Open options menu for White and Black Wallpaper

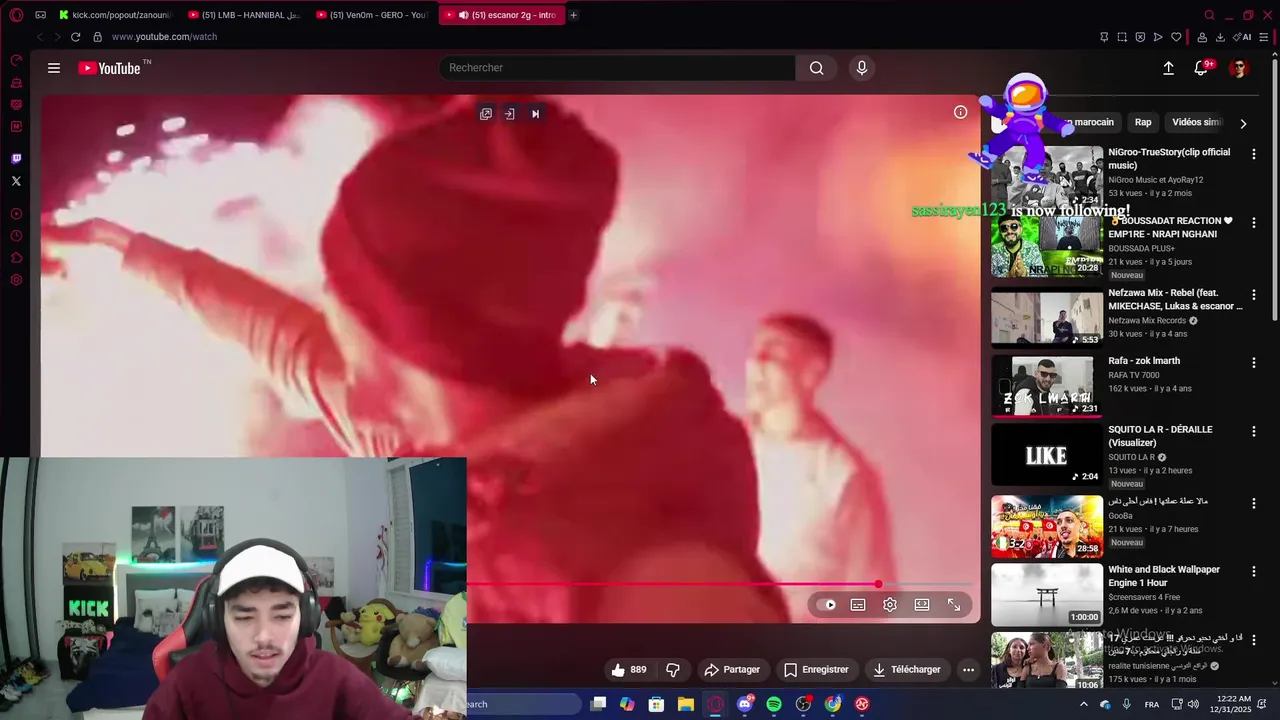1253,571
